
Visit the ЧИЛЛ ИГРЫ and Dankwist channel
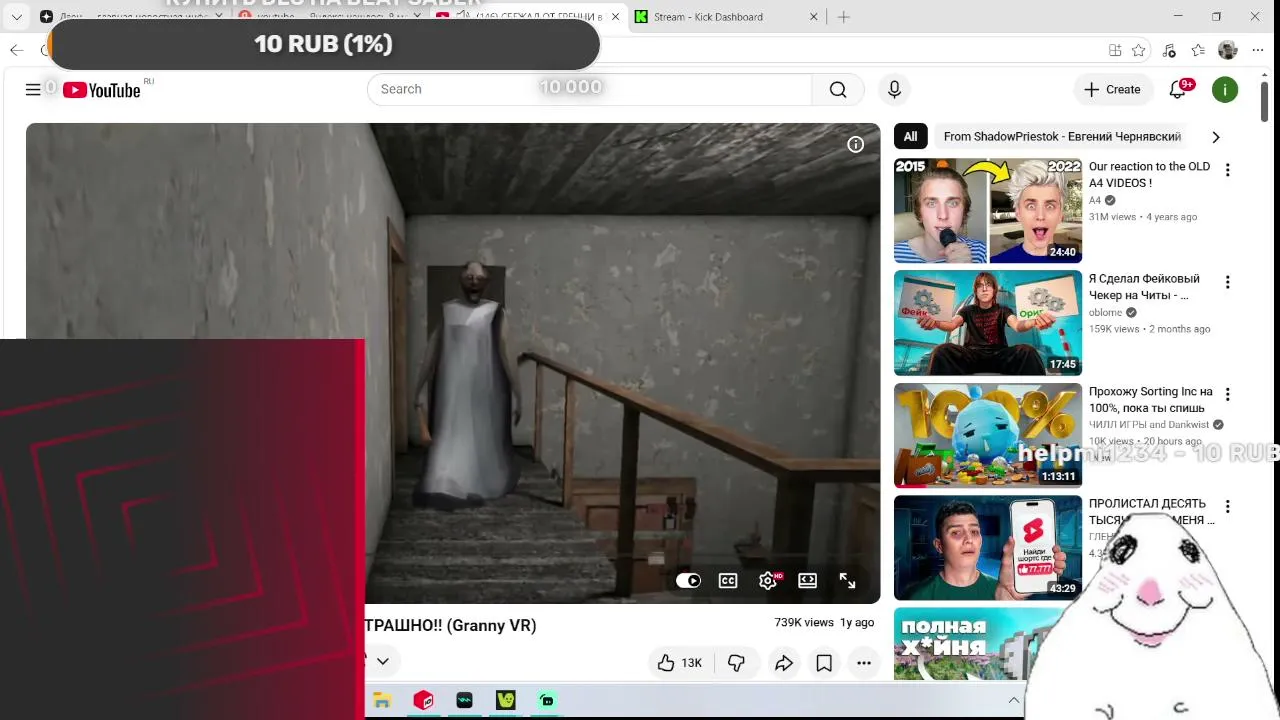(x=1149, y=425)
